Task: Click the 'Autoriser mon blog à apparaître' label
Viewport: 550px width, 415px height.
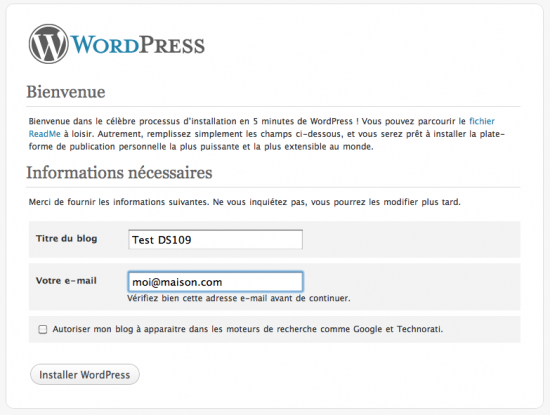Action: click(x=248, y=329)
